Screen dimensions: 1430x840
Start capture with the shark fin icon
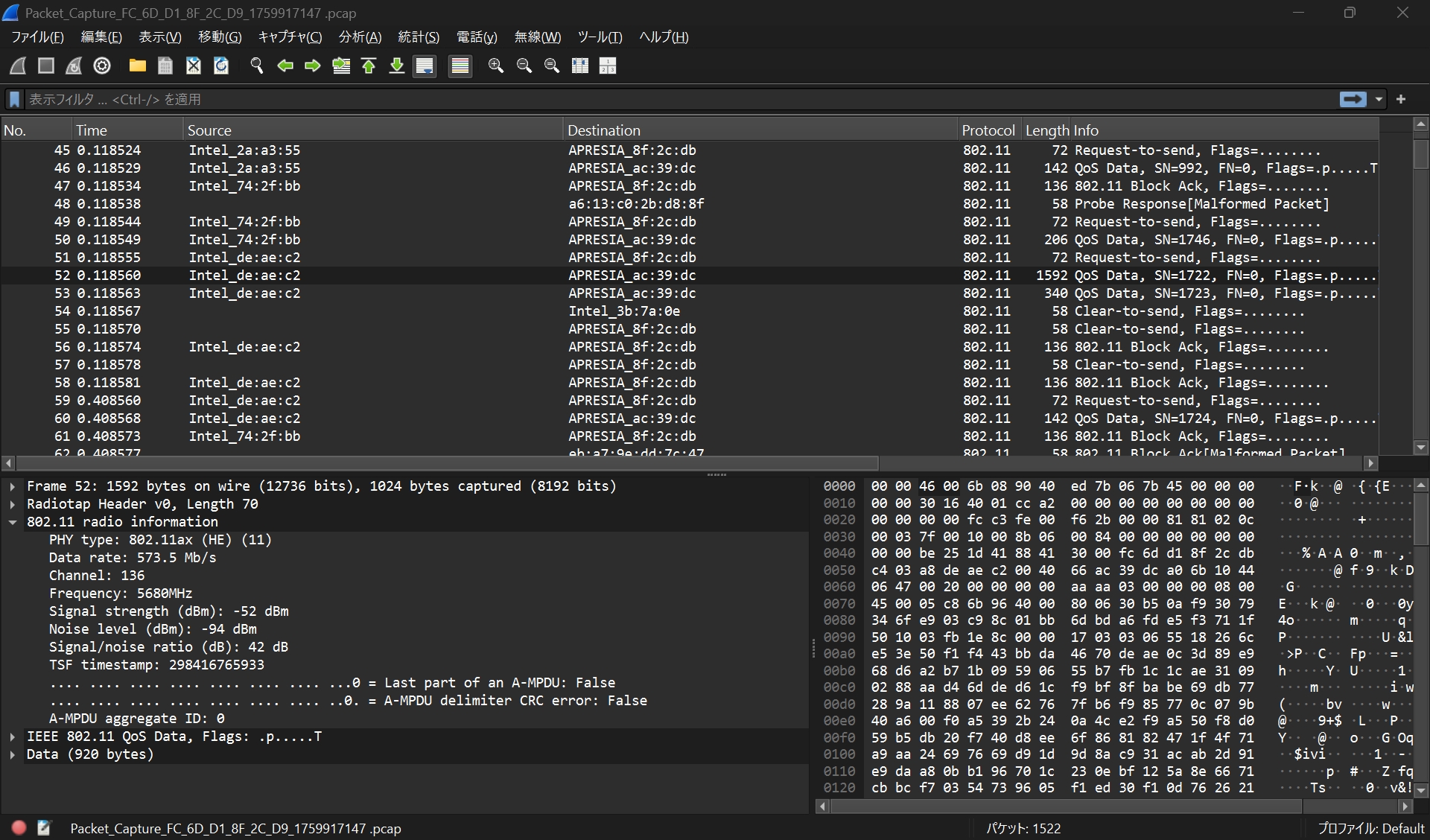pos(18,66)
